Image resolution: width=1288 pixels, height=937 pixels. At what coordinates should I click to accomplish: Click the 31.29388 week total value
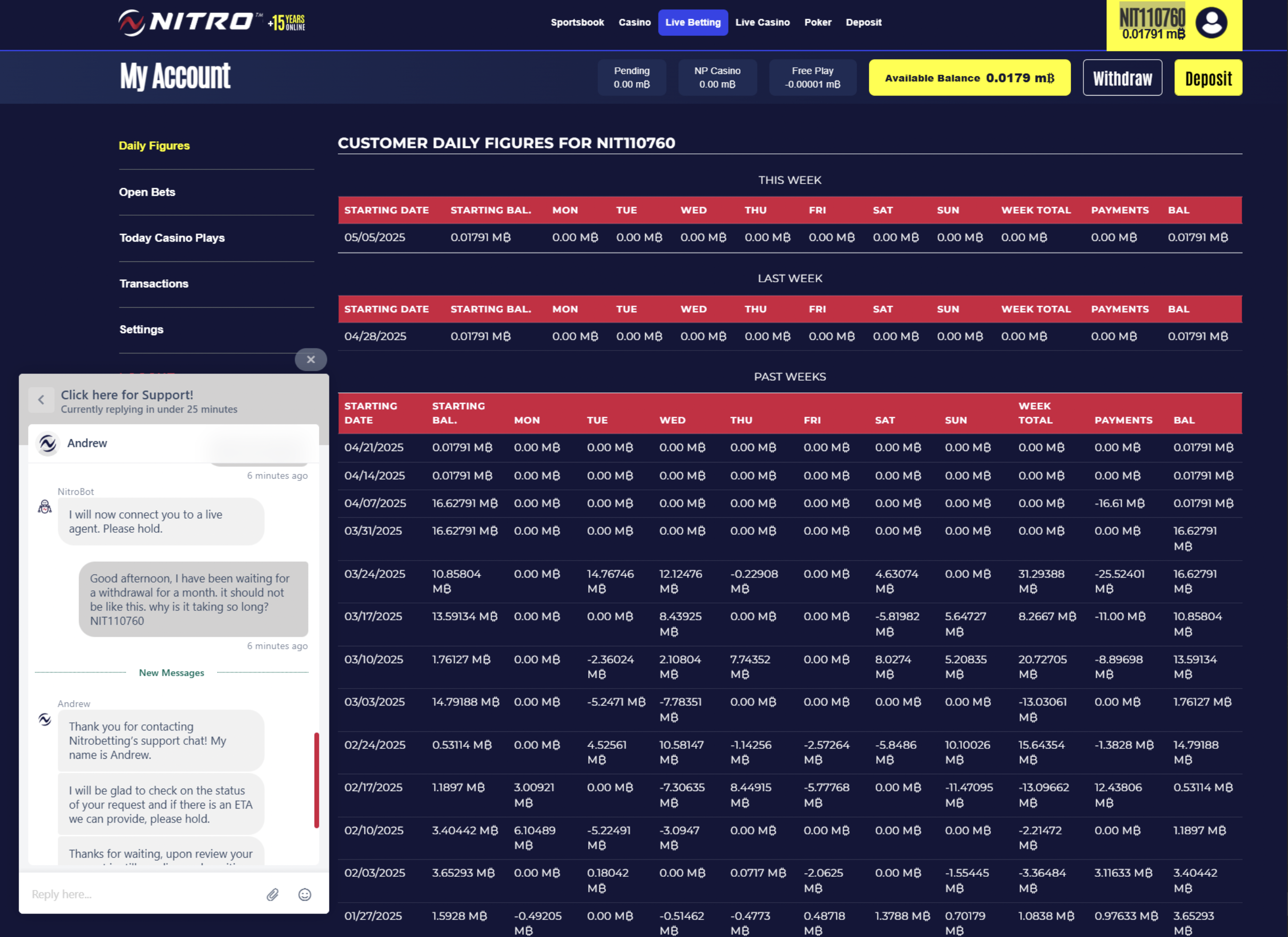point(1042,582)
